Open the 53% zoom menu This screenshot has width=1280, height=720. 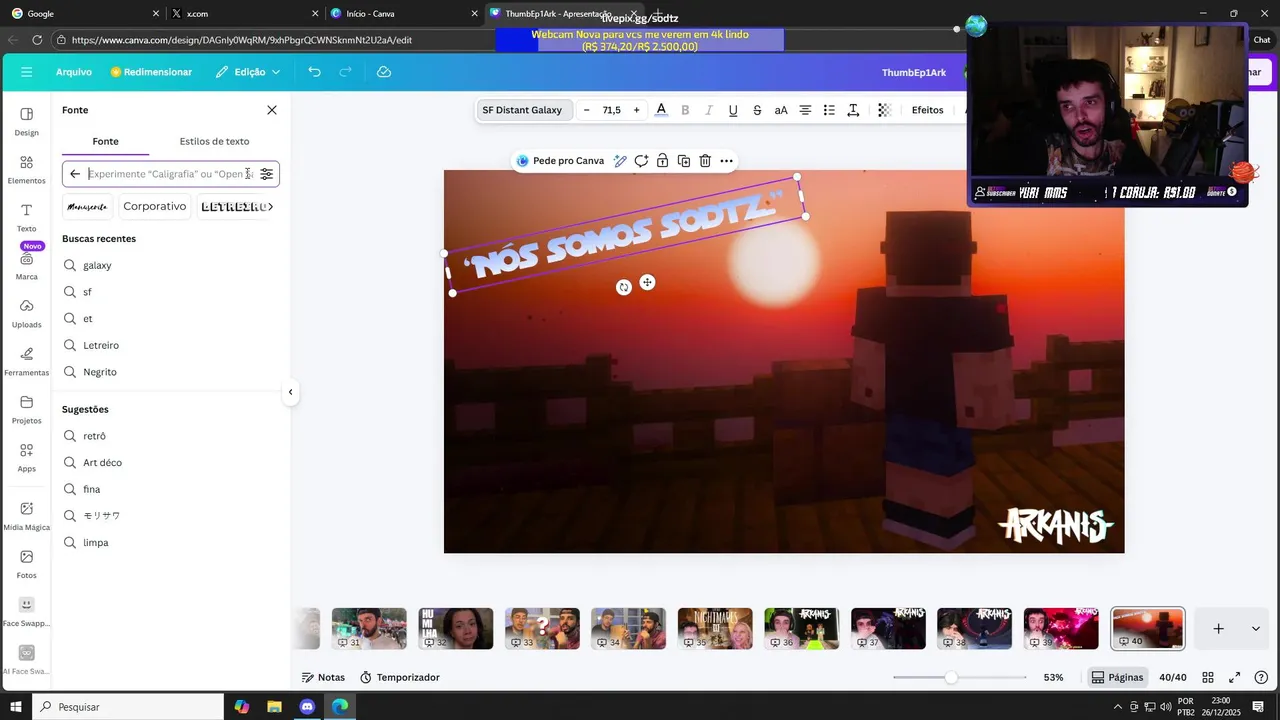[x=1053, y=677]
